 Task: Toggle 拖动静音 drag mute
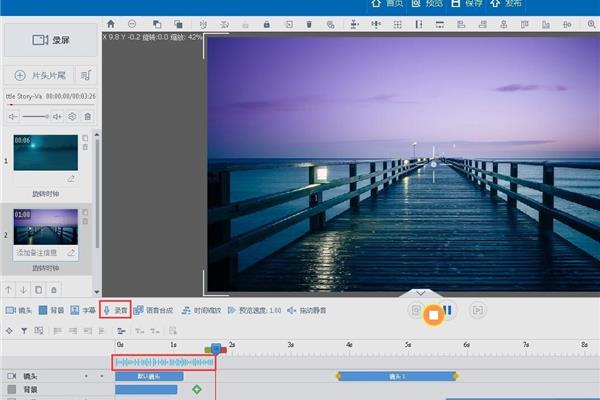307,310
